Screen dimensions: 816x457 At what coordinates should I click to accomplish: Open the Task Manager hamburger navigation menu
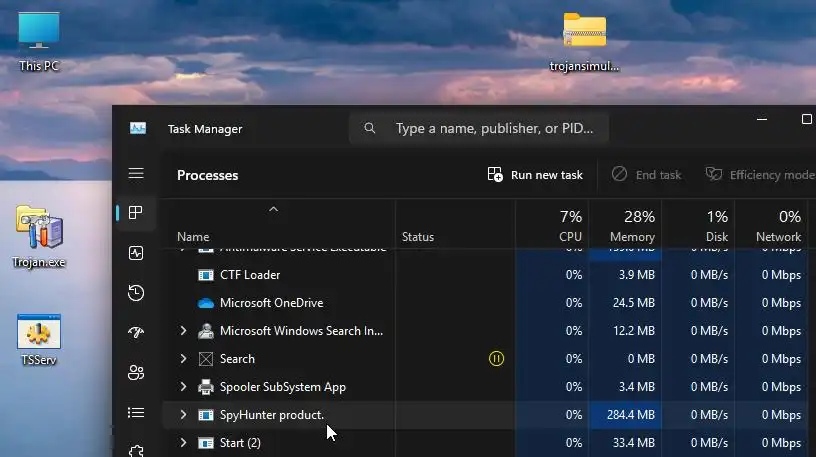click(136, 173)
